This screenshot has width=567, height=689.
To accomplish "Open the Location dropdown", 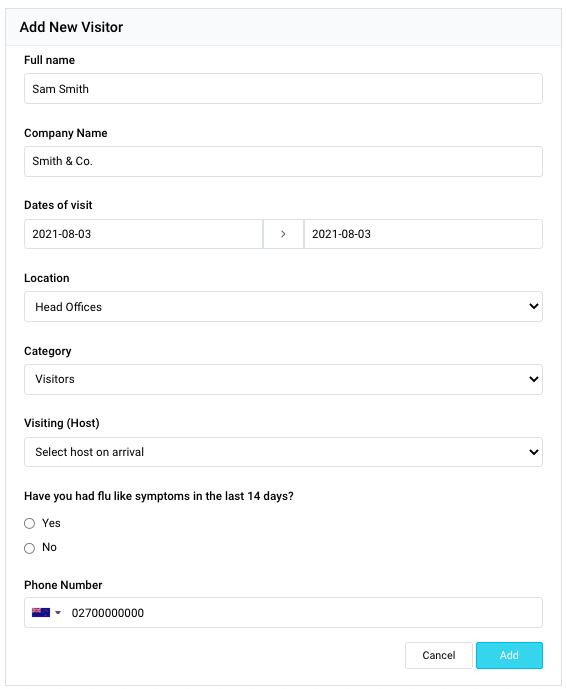I will [283, 307].
